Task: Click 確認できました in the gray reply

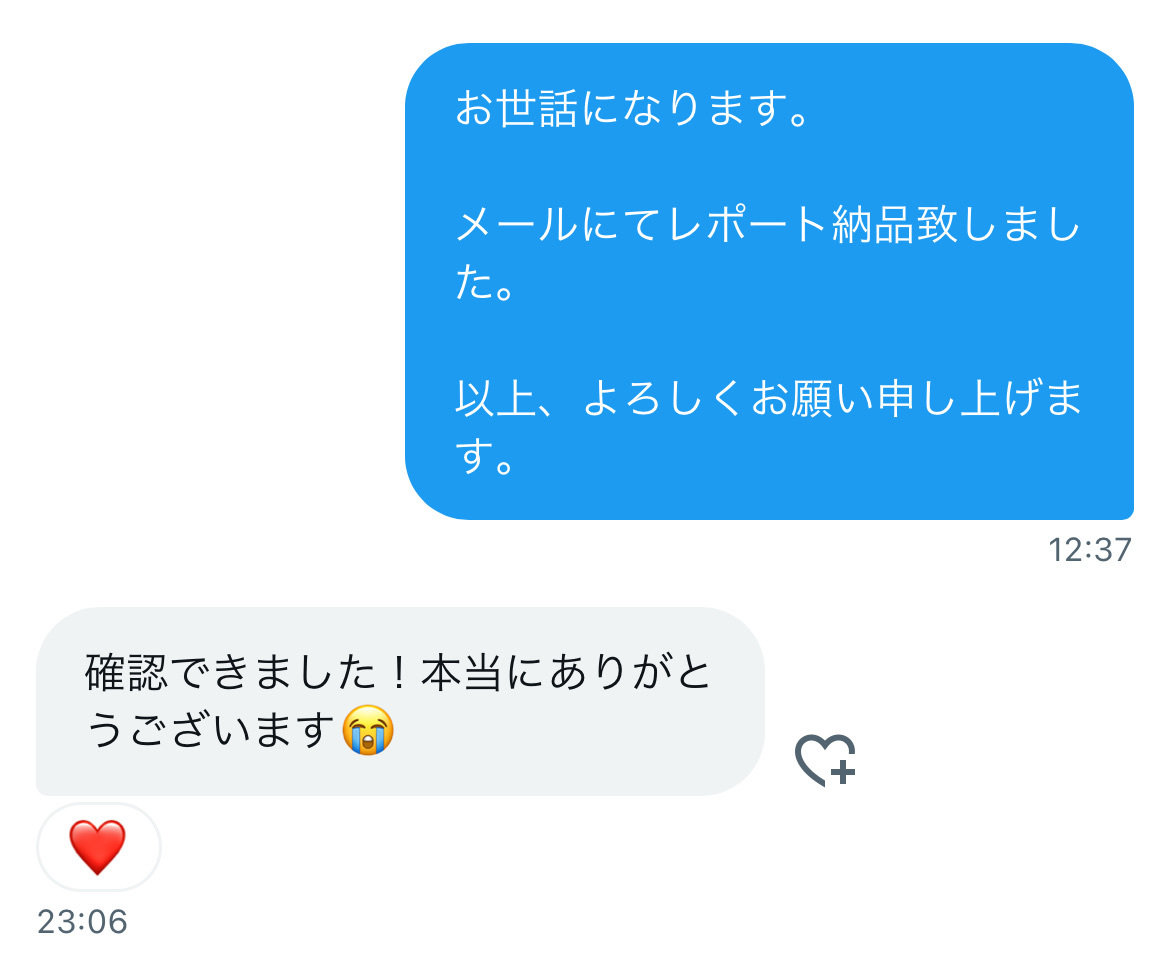Action: [x=231, y=672]
